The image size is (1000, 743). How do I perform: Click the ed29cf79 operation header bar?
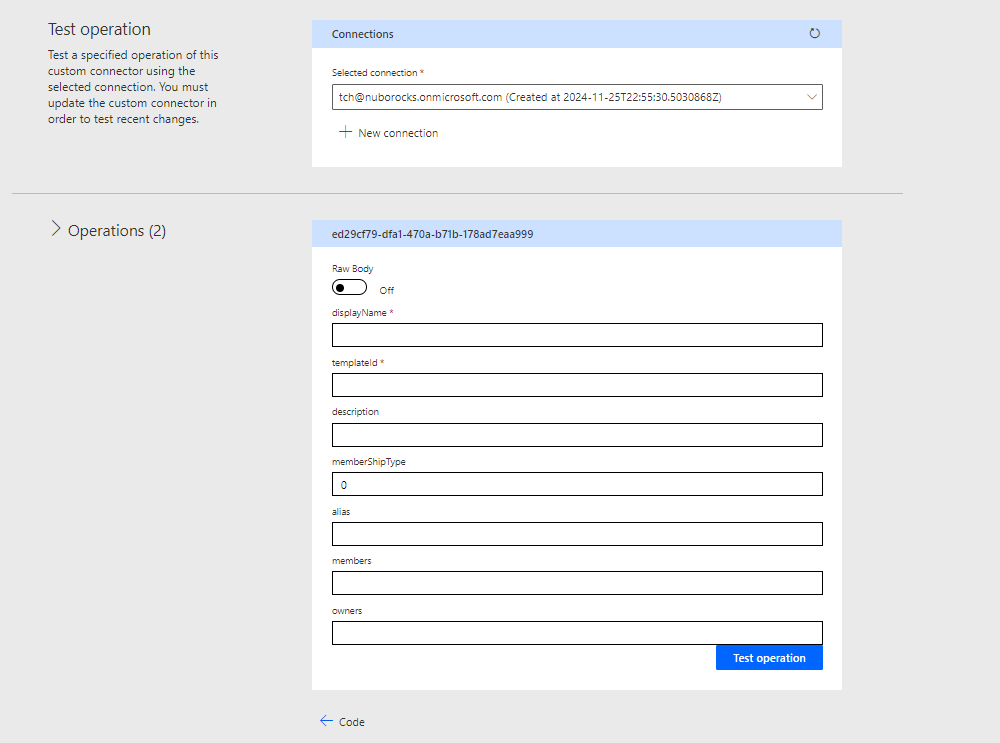pos(577,233)
